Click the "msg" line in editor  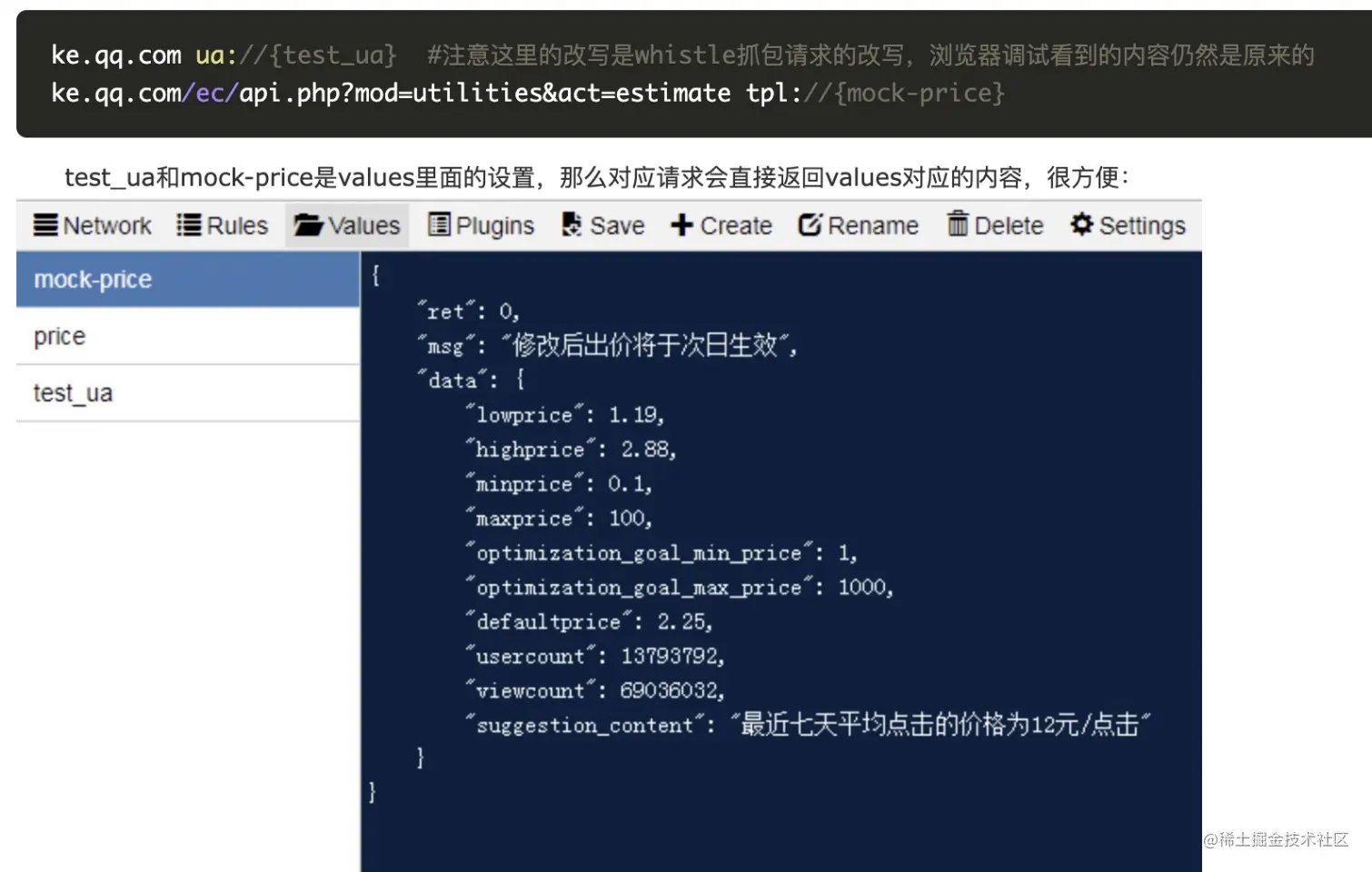coord(607,346)
